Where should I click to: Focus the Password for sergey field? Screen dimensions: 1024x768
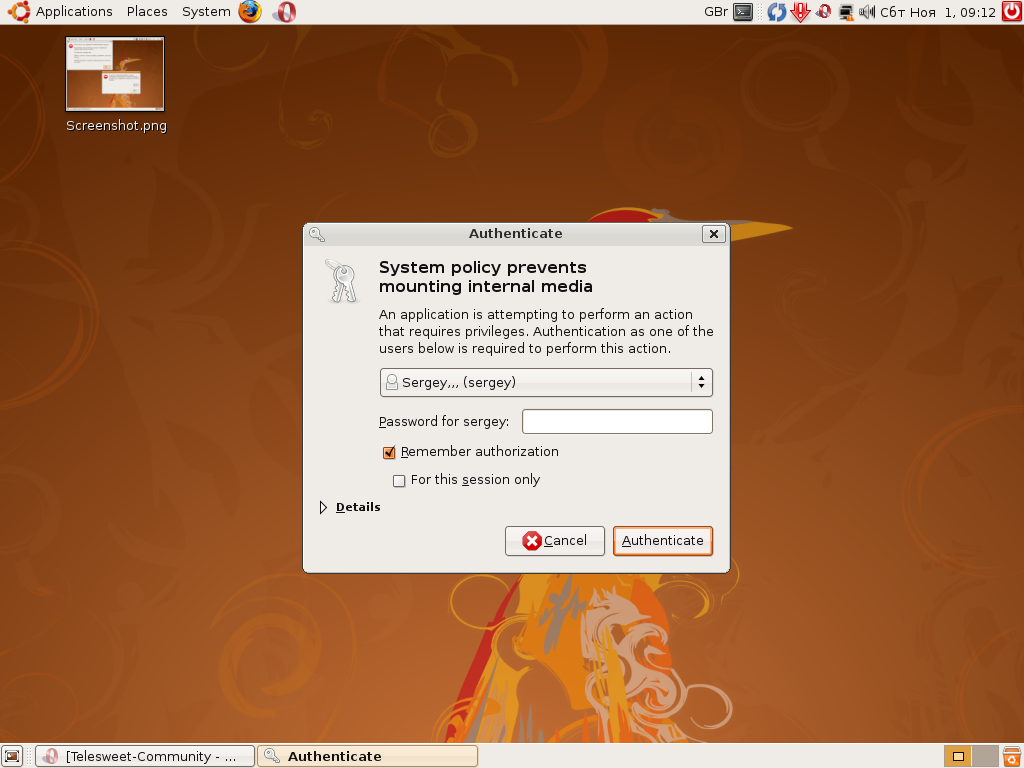tap(617, 422)
